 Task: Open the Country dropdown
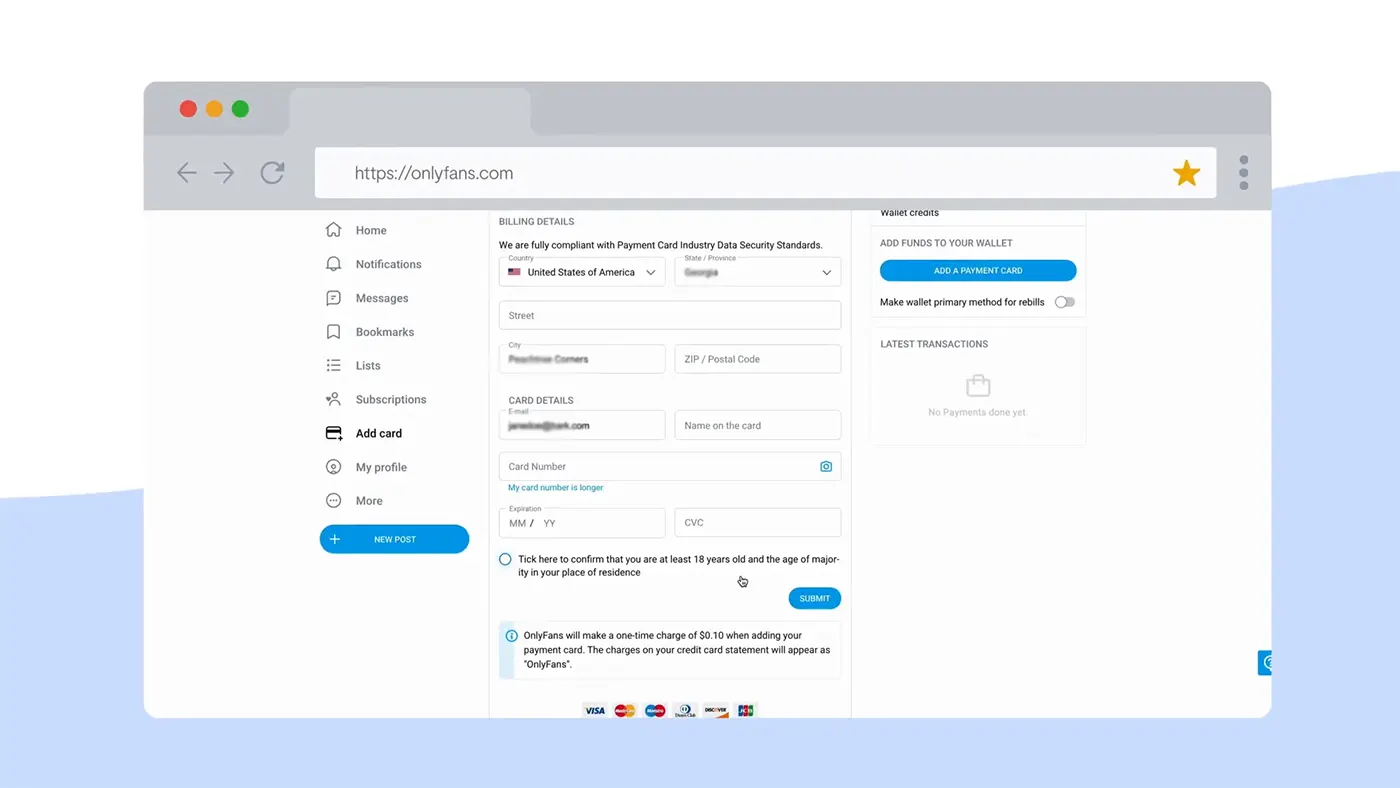click(x=582, y=272)
